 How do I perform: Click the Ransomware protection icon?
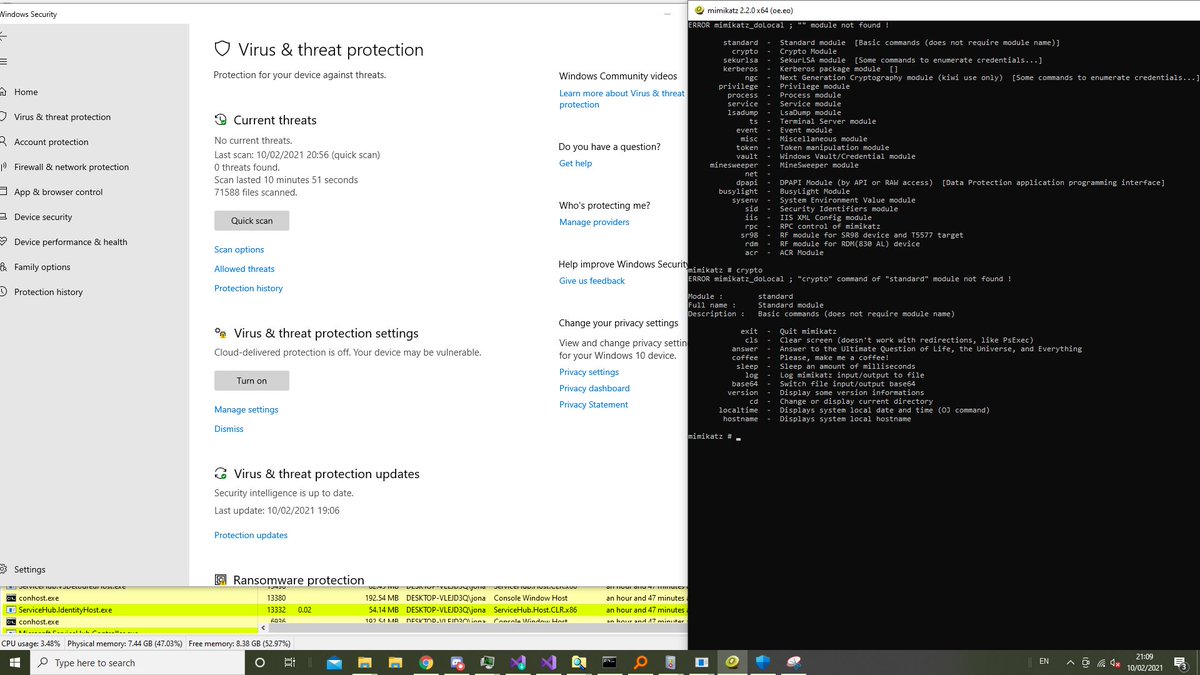point(221,580)
